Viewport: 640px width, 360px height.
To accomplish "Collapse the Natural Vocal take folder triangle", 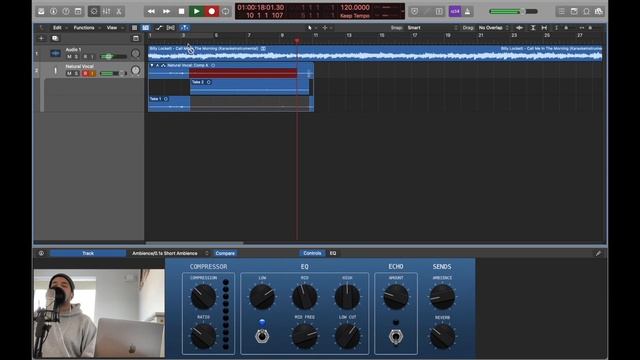I will coord(152,65).
